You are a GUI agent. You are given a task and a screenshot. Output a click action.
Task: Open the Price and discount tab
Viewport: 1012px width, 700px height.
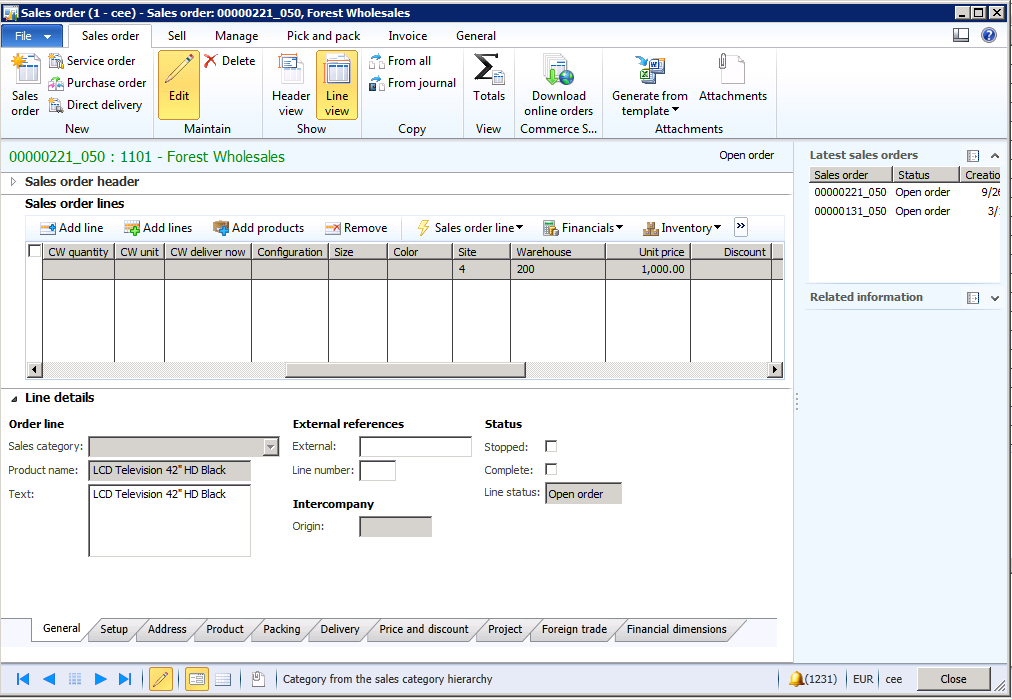pyautogui.click(x=424, y=630)
